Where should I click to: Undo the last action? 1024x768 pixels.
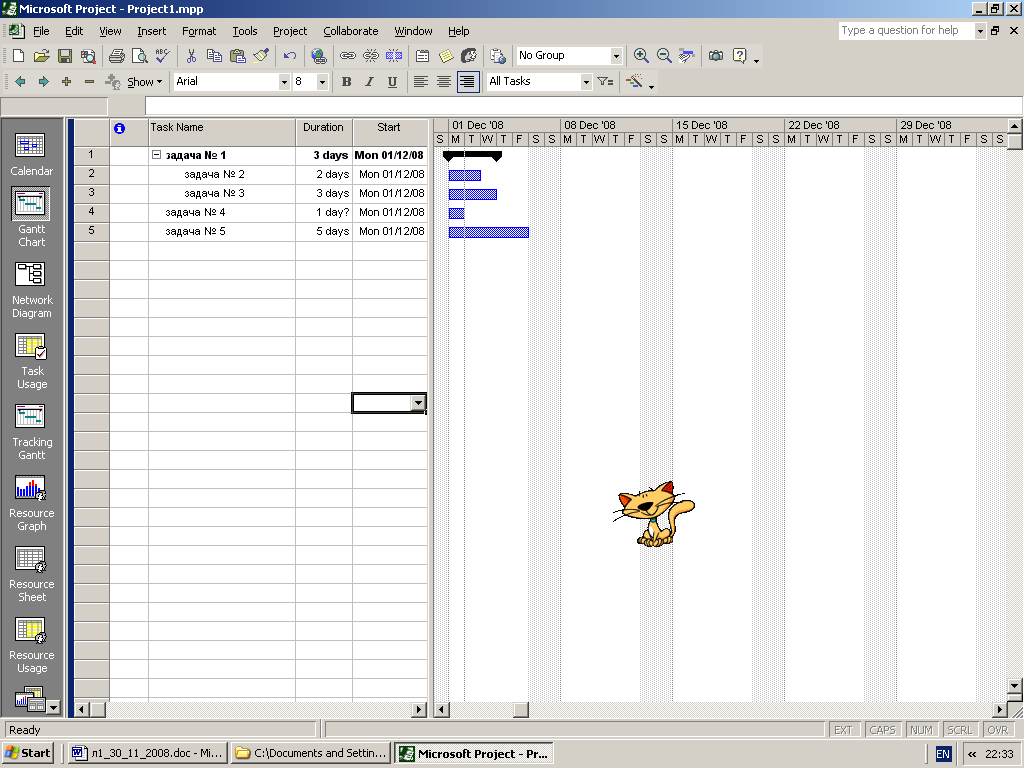(x=290, y=56)
